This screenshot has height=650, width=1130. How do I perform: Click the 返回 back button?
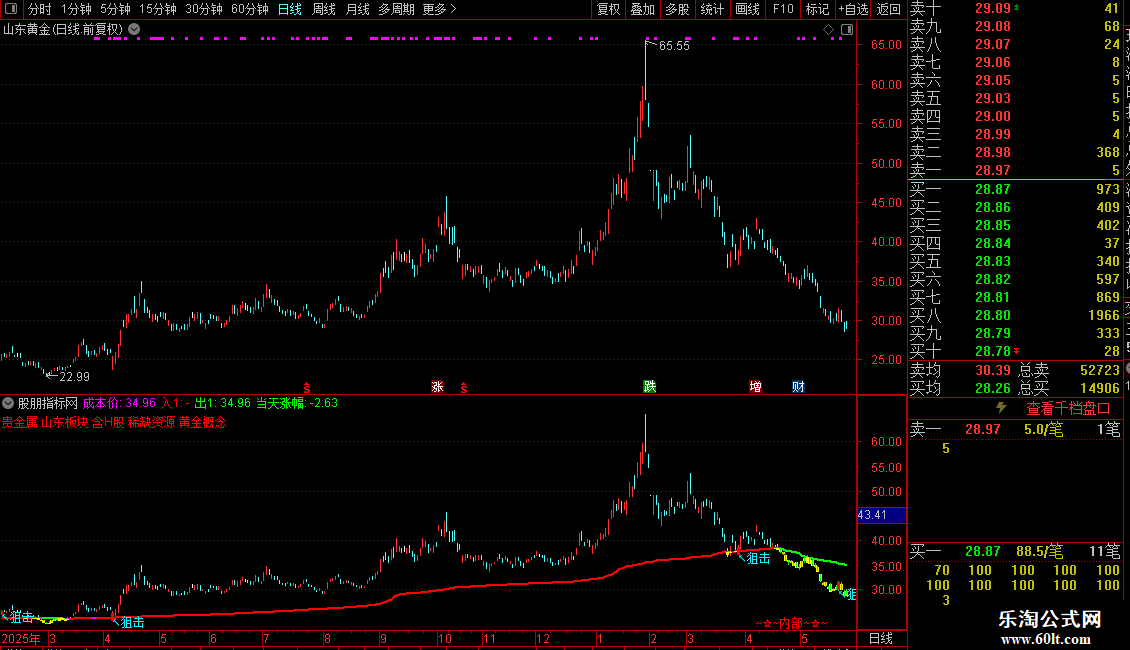[889, 9]
